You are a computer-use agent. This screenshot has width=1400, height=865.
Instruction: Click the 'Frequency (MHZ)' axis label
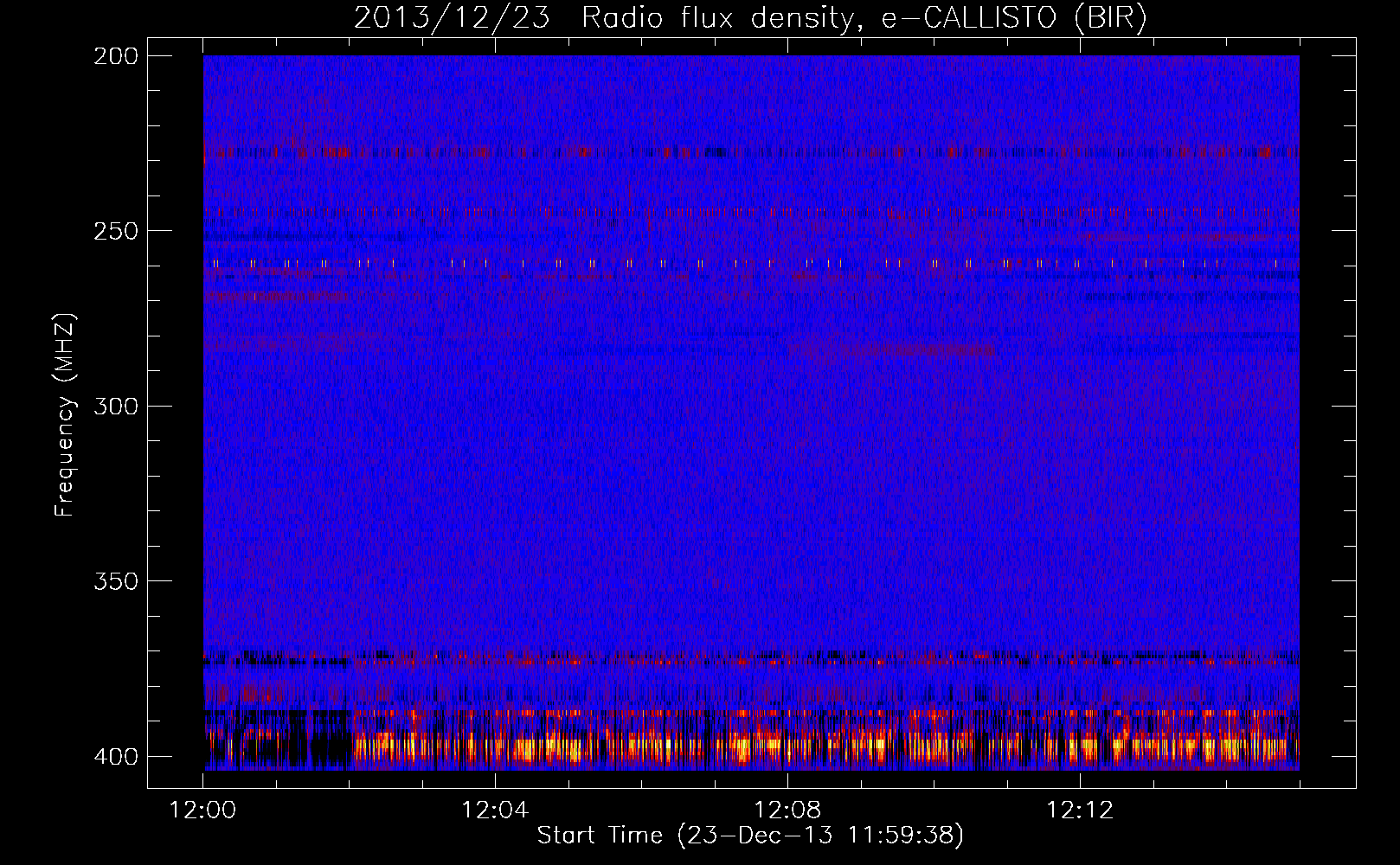pyautogui.click(x=65, y=414)
